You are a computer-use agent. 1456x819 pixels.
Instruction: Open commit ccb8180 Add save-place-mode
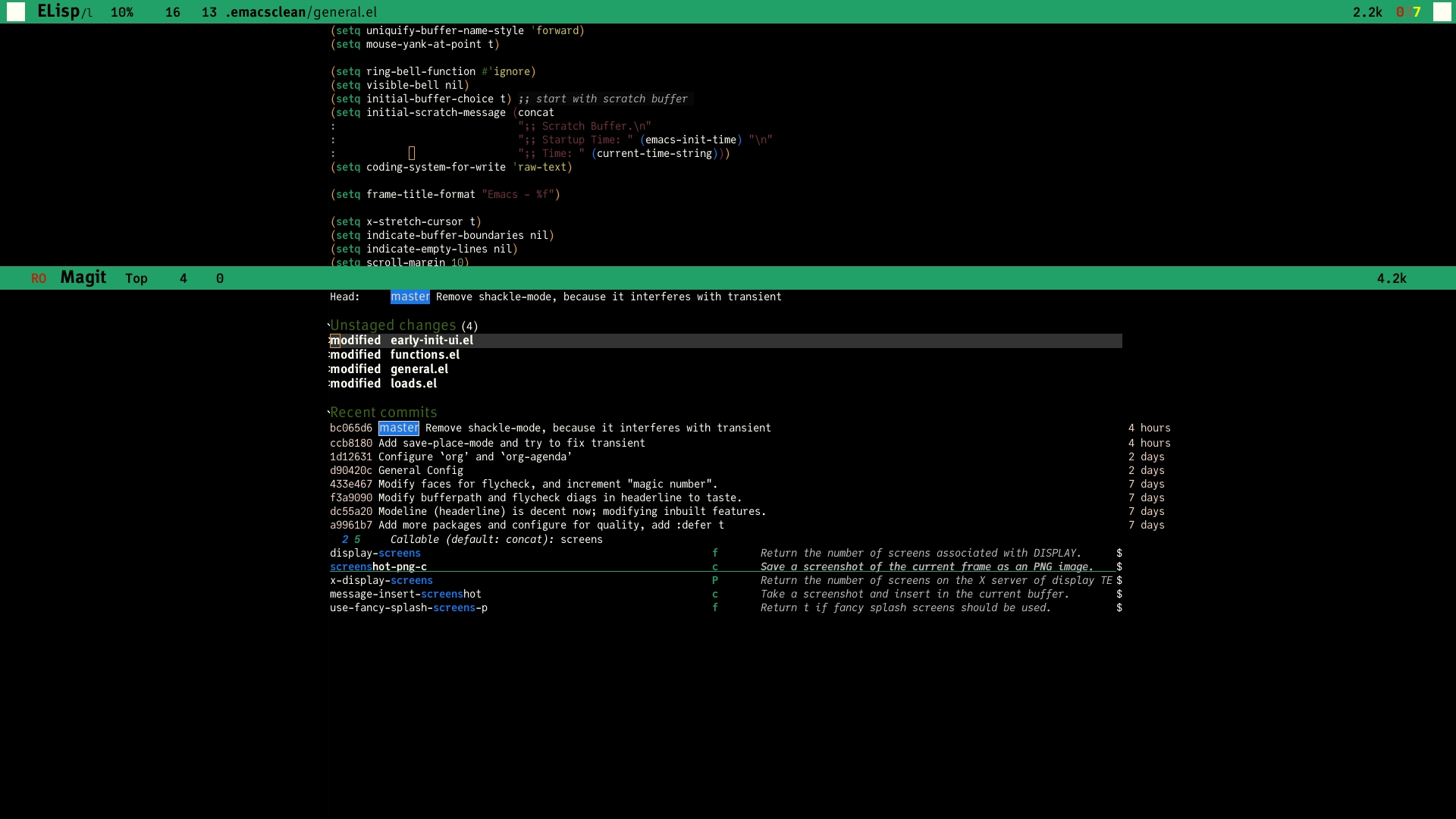[x=511, y=444]
